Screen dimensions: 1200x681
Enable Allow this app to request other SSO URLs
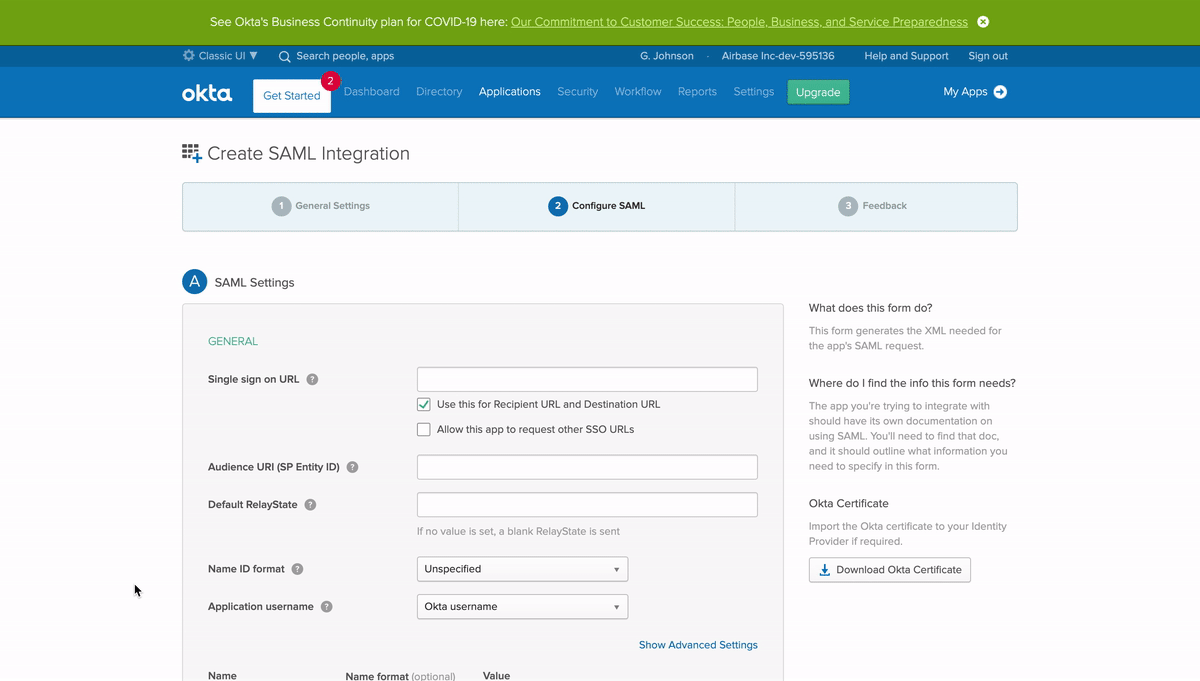pyautogui.click(x=424, y=430)
